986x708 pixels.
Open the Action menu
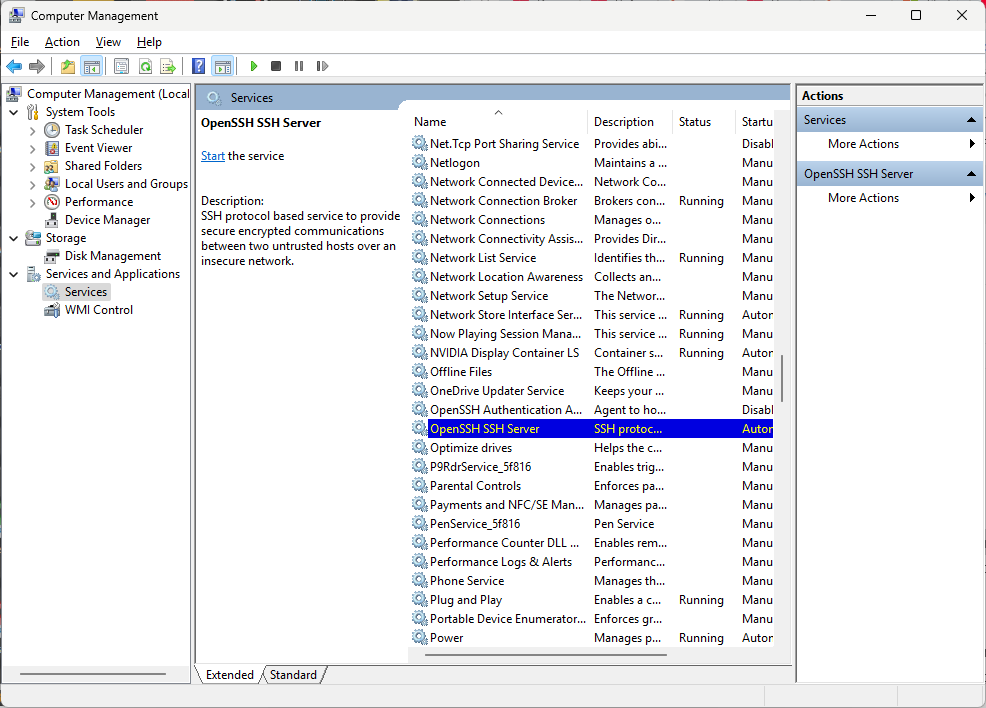(x=62, y=42)
